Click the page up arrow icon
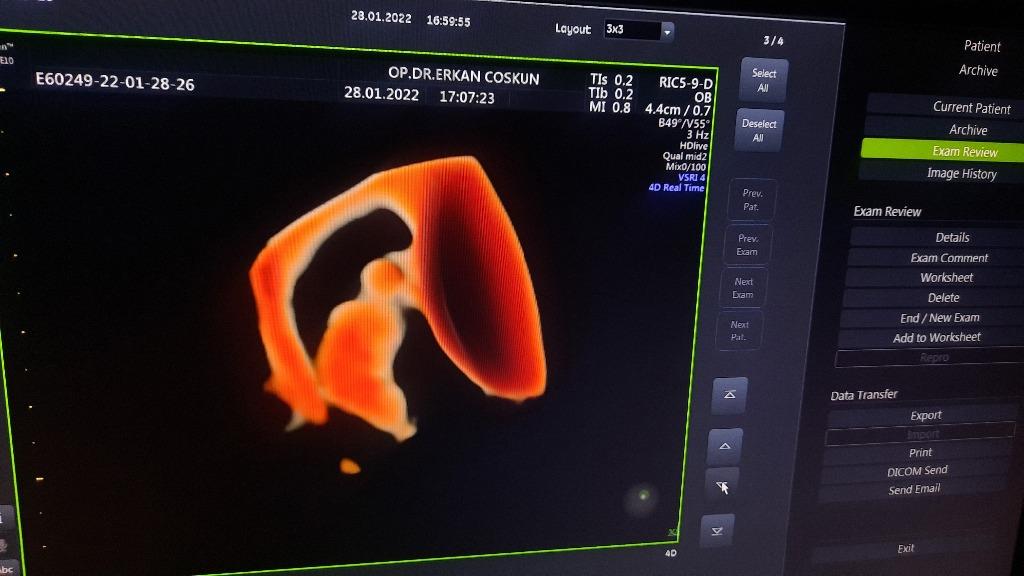Viewport: 1024px width, 576px height. point(724,446)
